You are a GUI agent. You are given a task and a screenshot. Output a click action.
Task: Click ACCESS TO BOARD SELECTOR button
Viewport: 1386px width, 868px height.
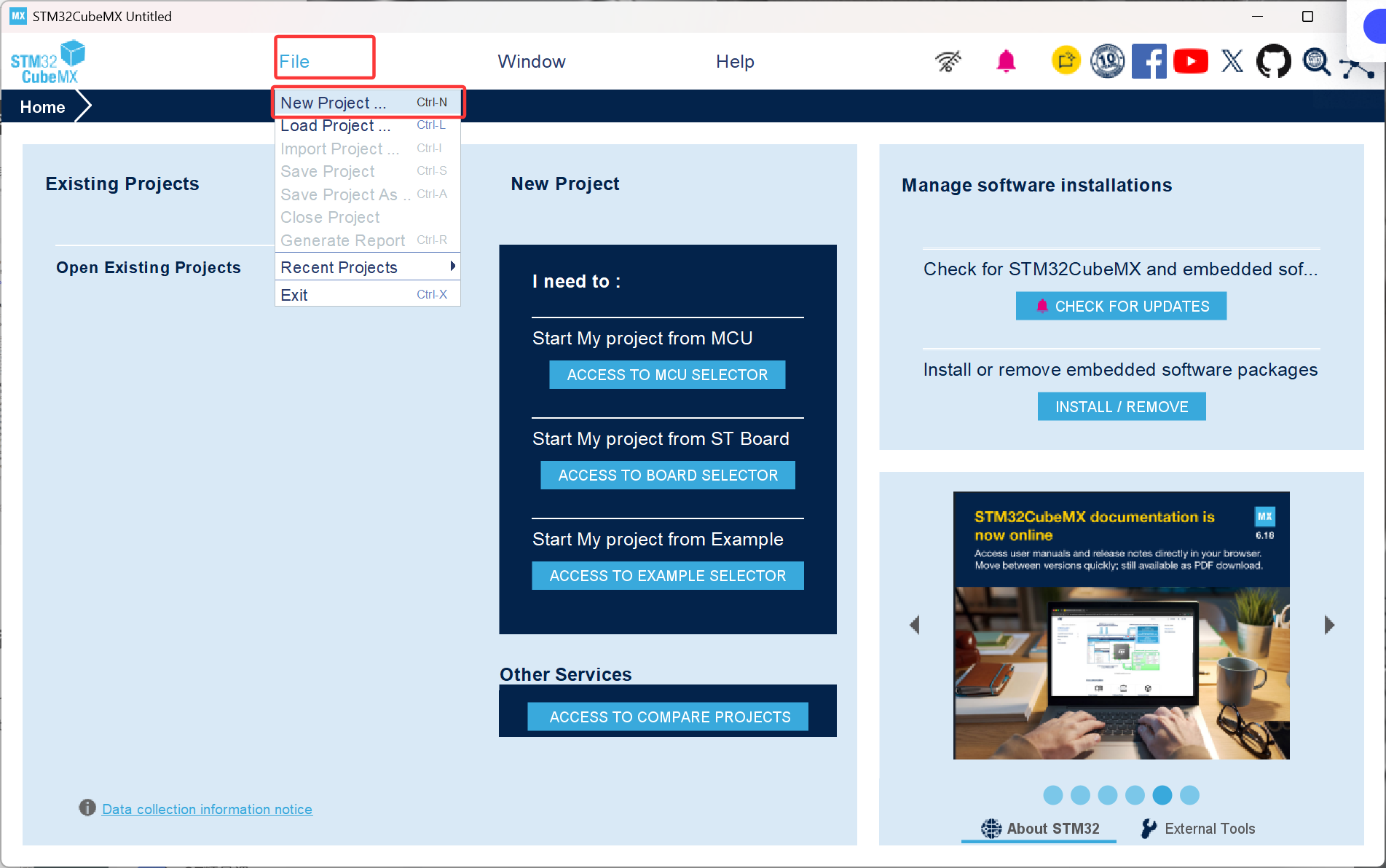pos(668,476)
